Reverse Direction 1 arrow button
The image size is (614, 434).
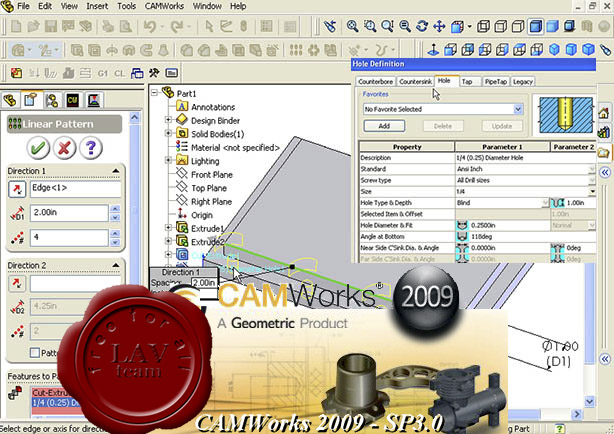17,189
